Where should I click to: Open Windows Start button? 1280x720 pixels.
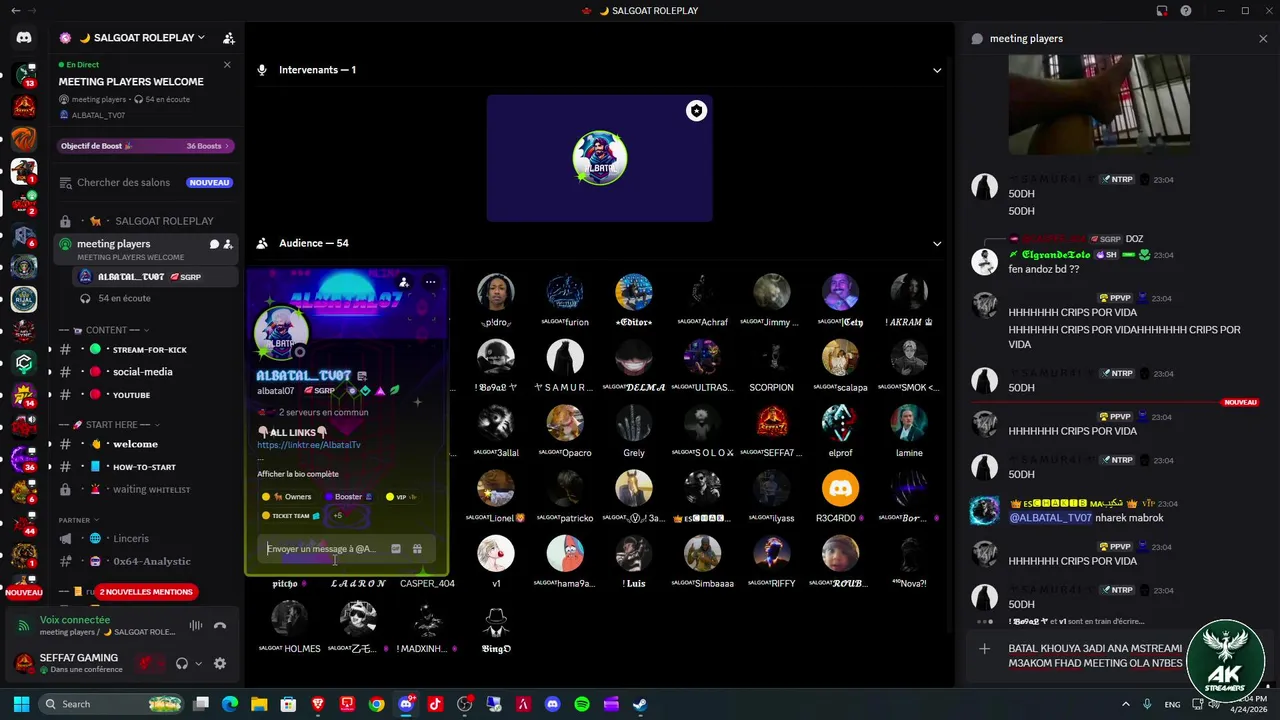pyautogui.click(x=21, y=704)
